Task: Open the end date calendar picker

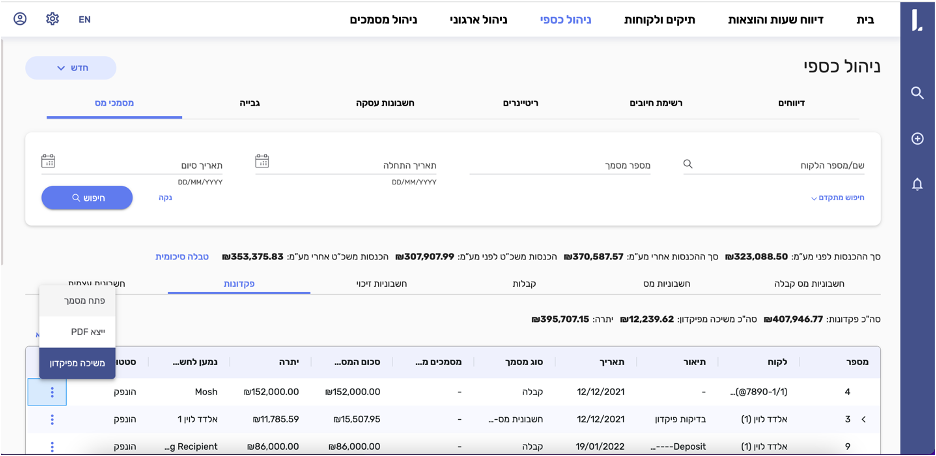Action: point(47,161)
